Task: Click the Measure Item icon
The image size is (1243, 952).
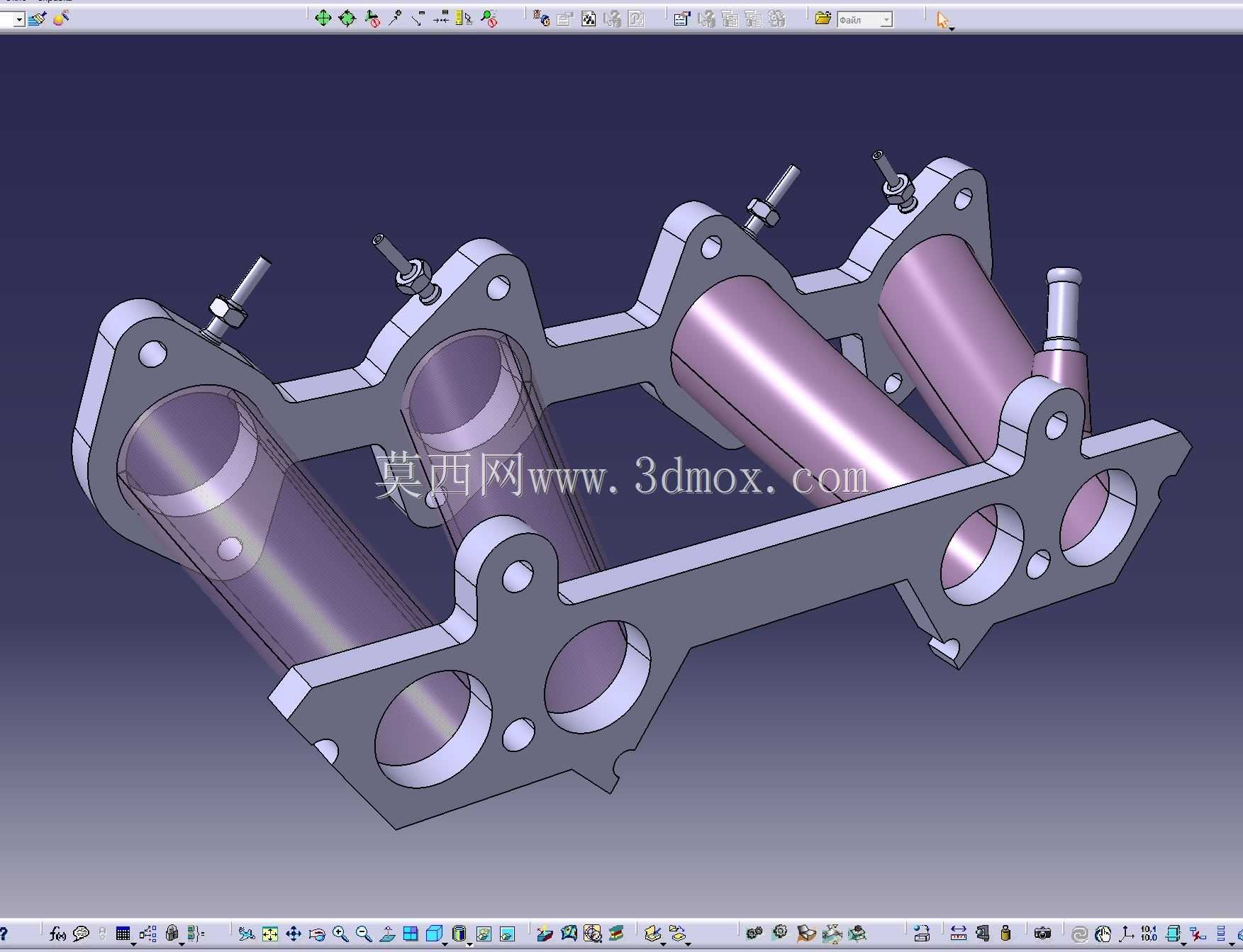Action: pos(982,934)
